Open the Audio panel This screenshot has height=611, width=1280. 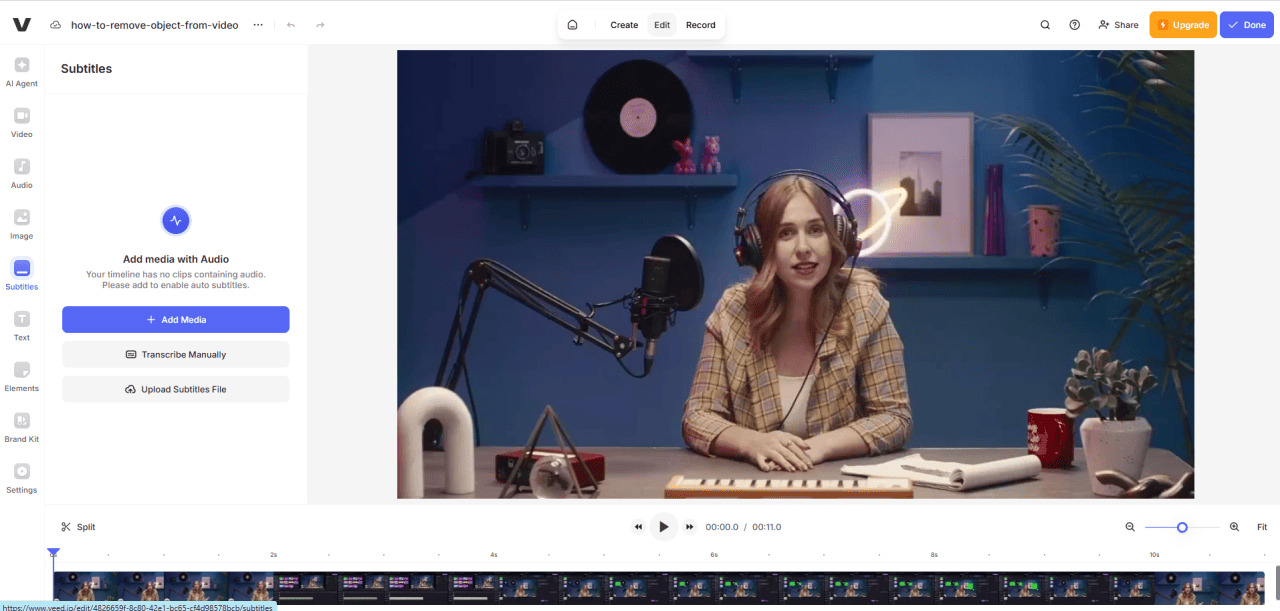click(21, 173)
